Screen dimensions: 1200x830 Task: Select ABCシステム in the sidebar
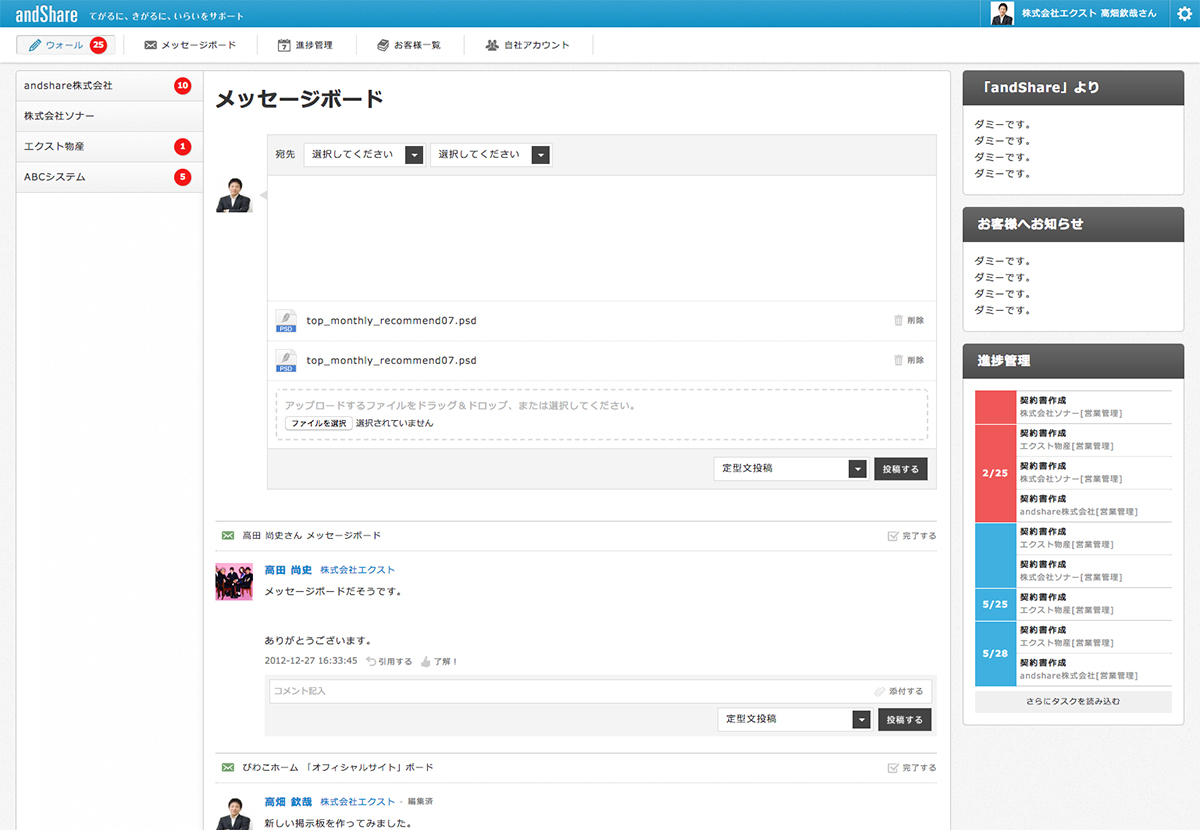pos(110,177)
